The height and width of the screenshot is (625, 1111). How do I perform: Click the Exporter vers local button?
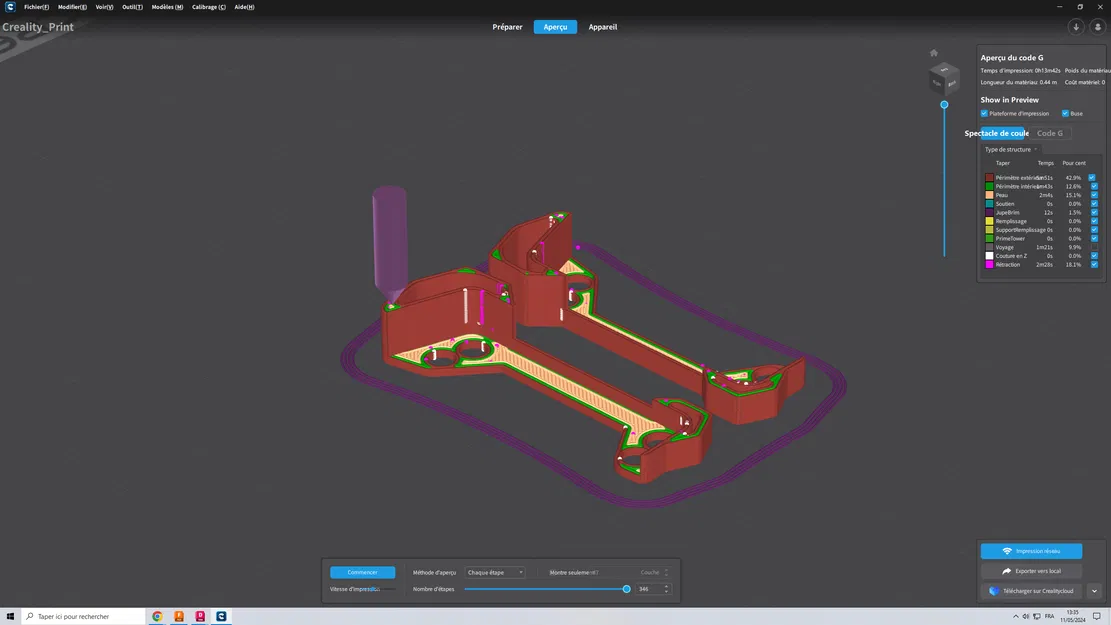(1031, 571)
